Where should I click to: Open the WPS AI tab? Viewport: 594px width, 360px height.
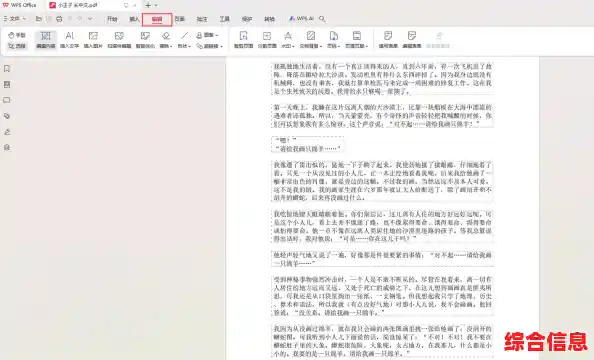click(301, 19)
